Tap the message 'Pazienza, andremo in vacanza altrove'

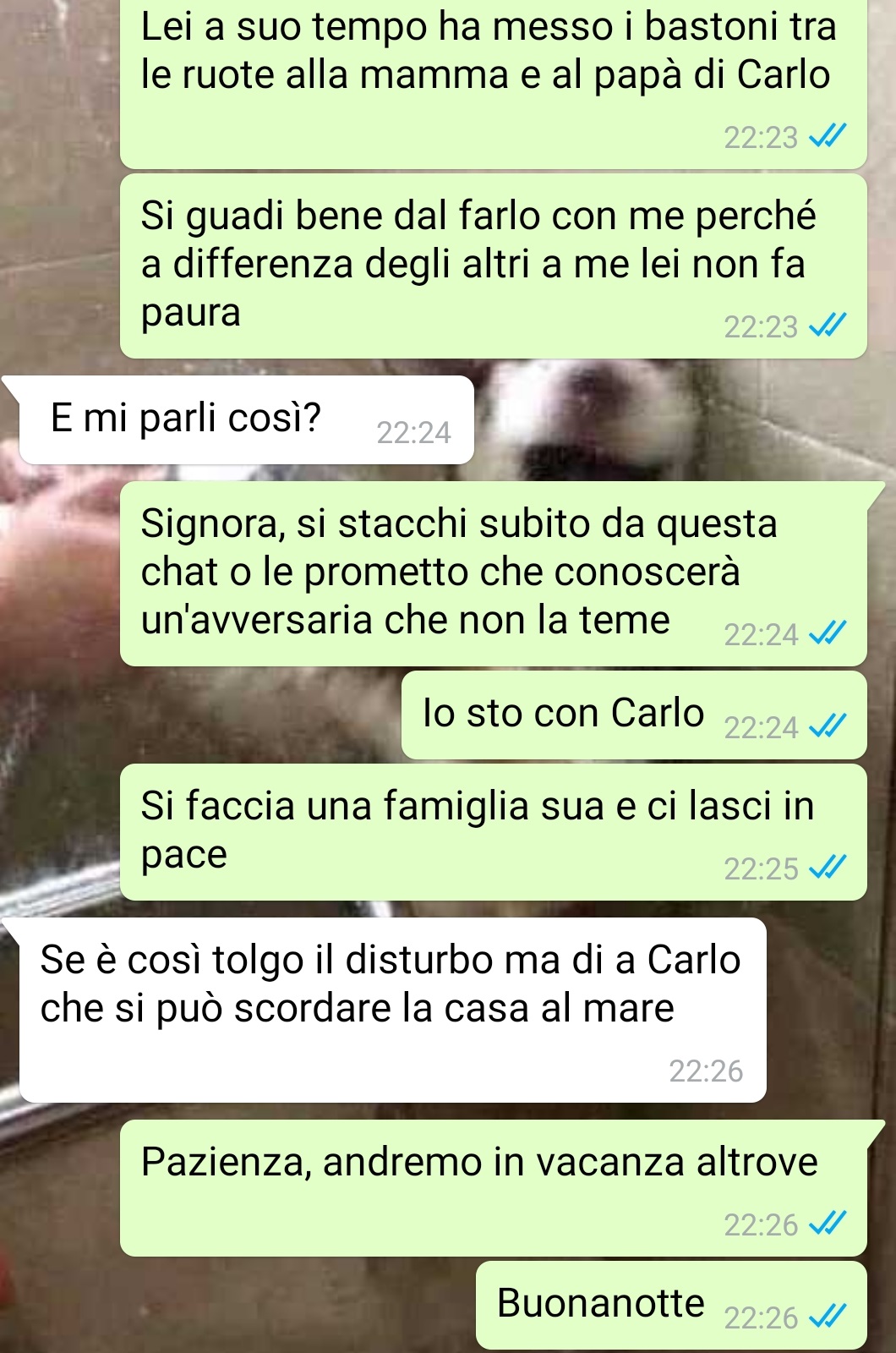(494, 1188)
